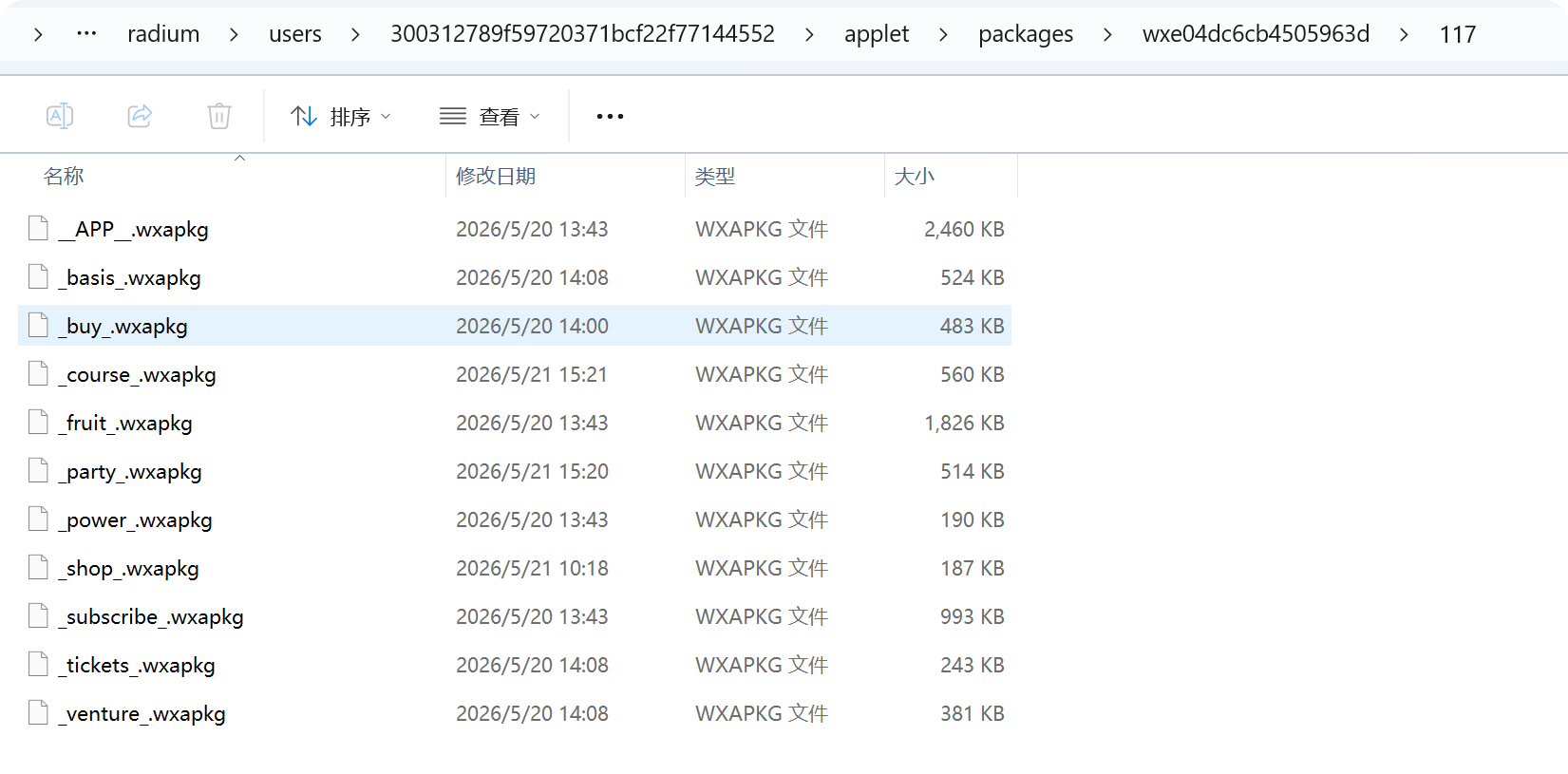
Task: Click the delete trash icon
Action: tap(219, 116)
